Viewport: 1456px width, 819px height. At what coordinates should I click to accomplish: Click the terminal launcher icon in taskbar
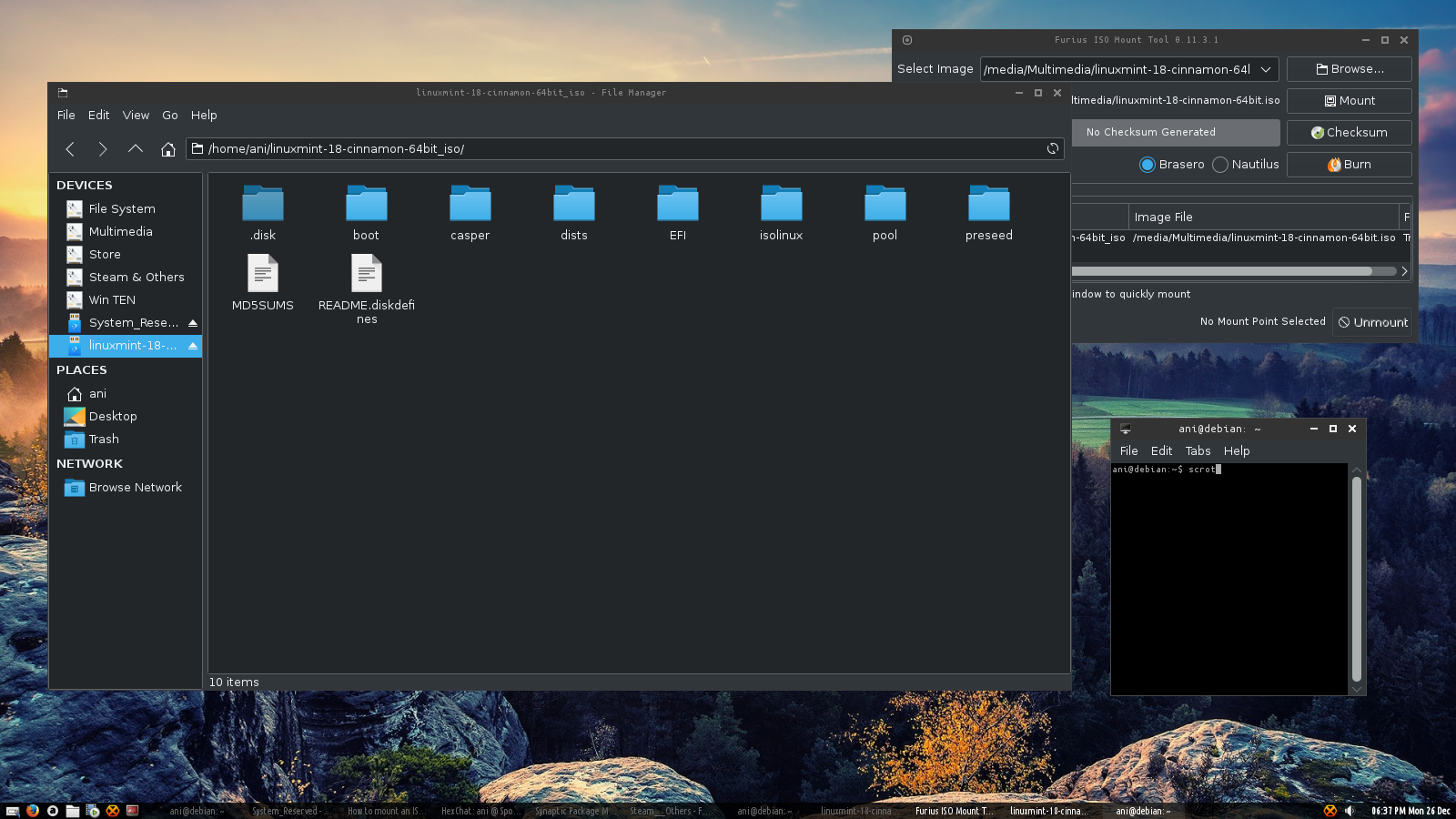(x=133, y=811)
